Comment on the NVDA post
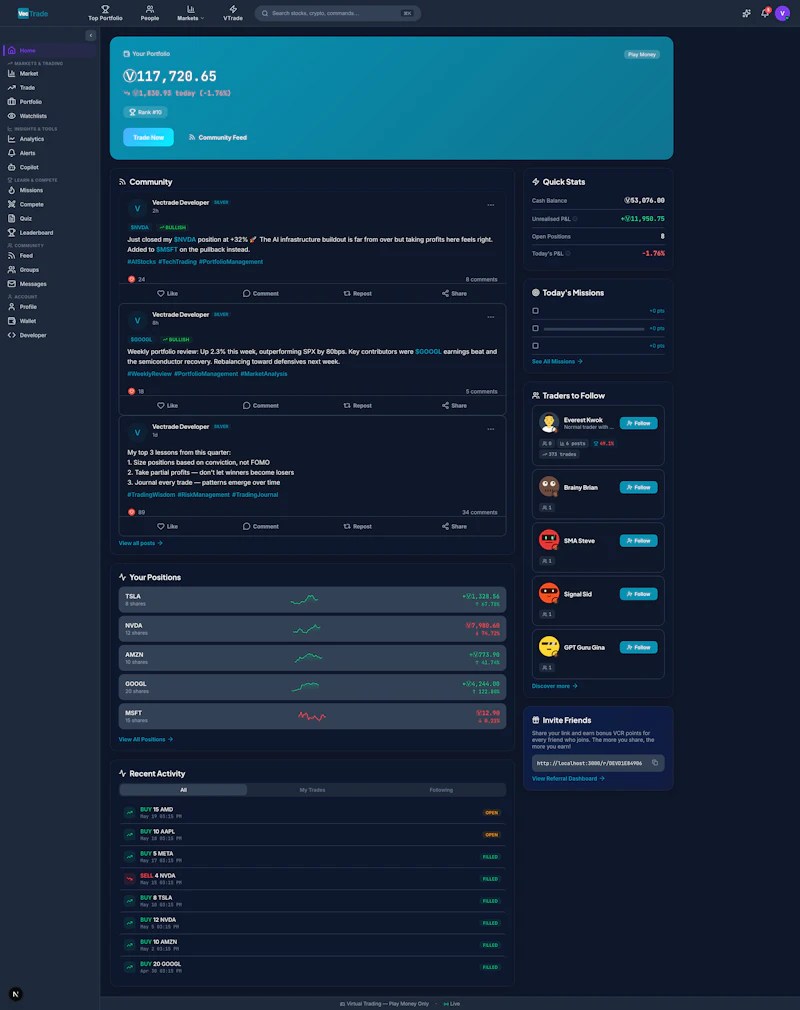Viewport: 800px width, 1010px height. pyautogui.click(x=261, y=293)
